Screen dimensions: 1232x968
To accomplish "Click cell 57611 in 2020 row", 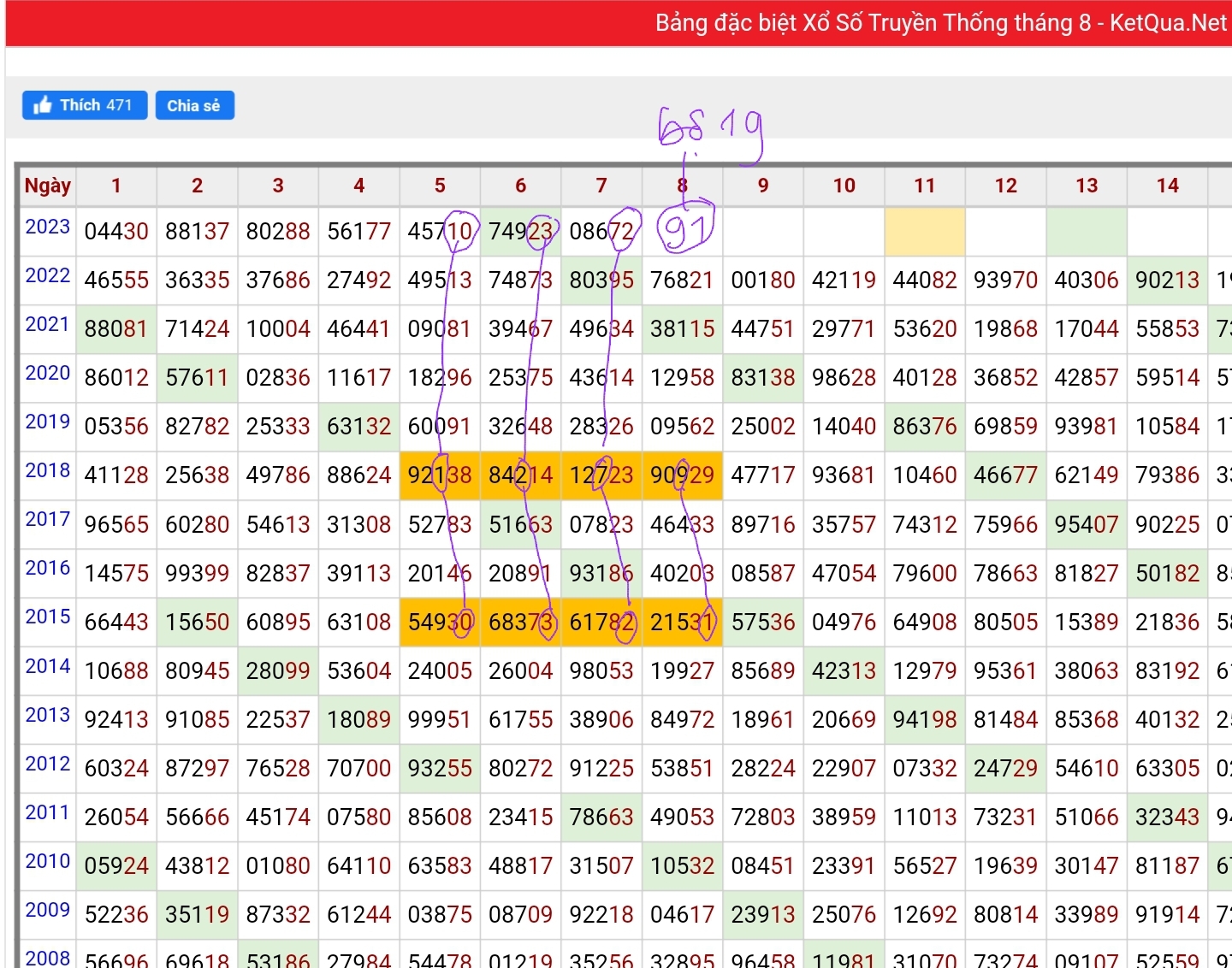I will click(198, 377).
